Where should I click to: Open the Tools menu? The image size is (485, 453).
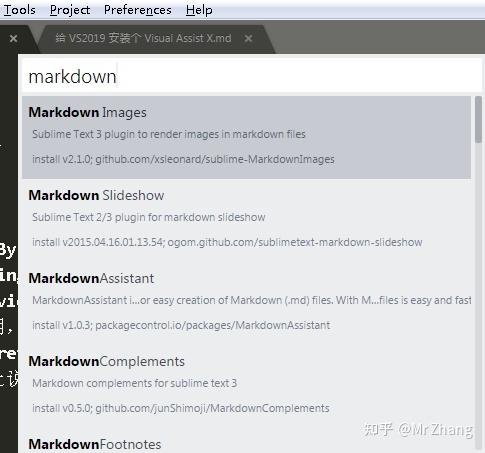tap(19, 10)
